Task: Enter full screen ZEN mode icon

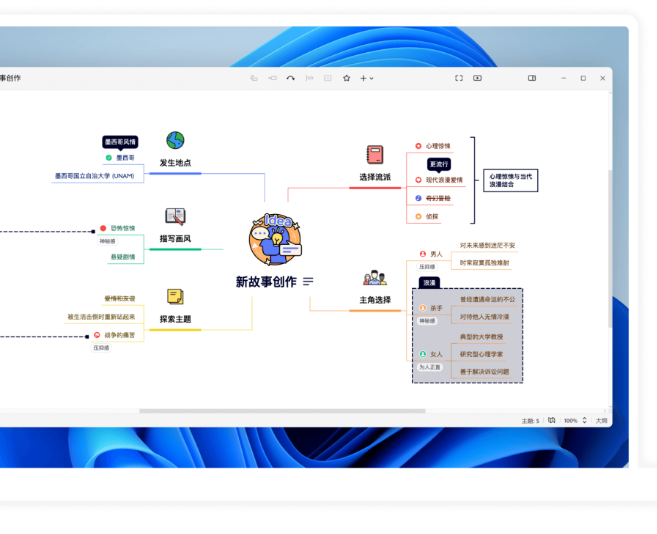Action: [459, 78]
